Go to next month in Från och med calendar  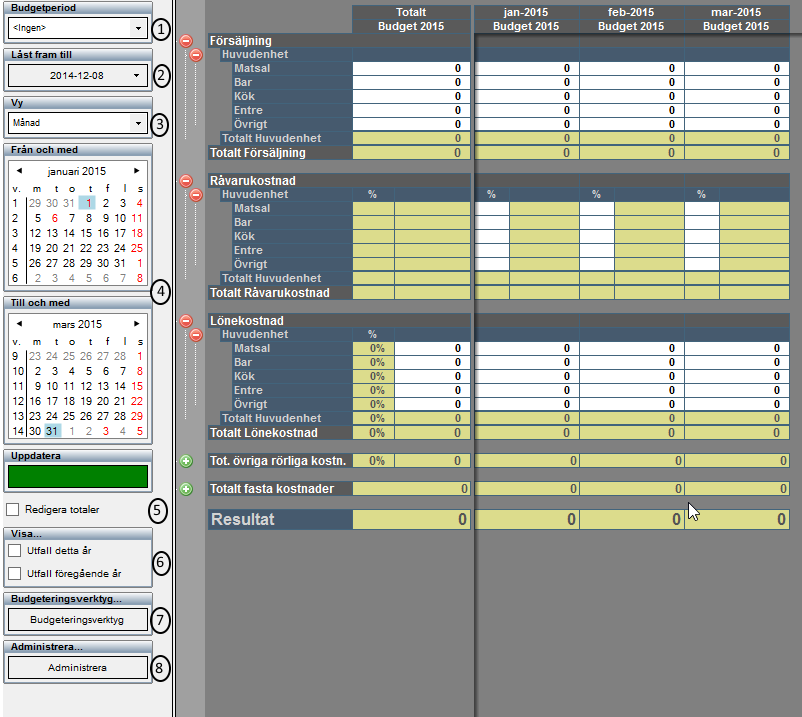(137, 171)
